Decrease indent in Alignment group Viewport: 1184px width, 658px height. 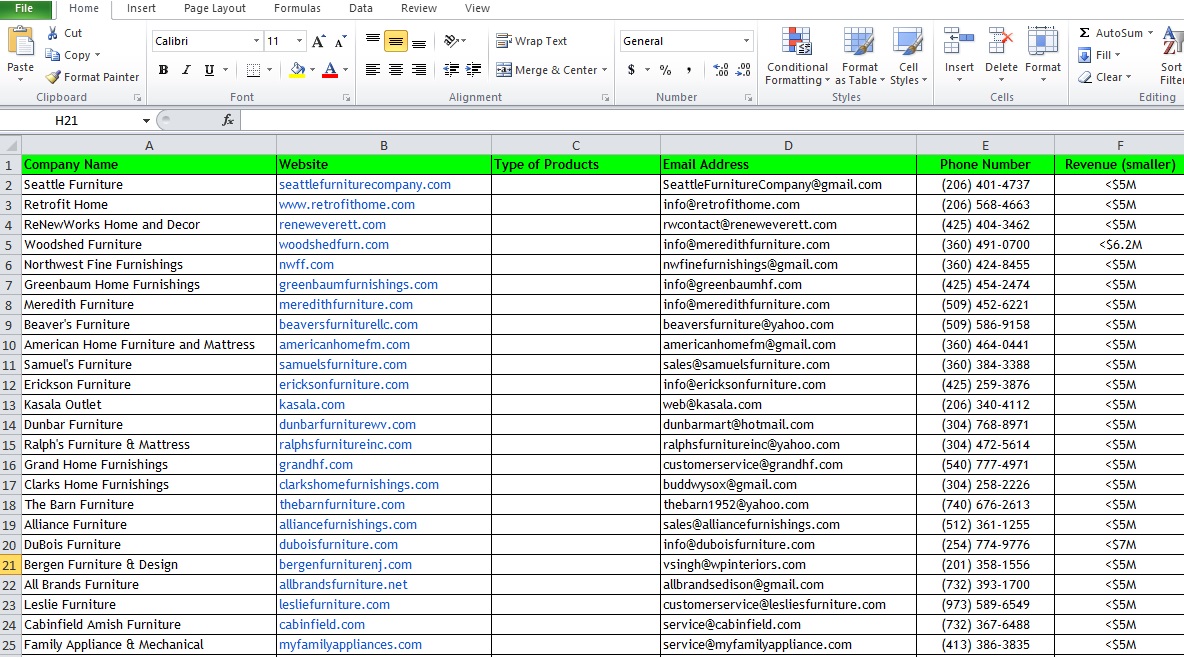pos(451,70)
